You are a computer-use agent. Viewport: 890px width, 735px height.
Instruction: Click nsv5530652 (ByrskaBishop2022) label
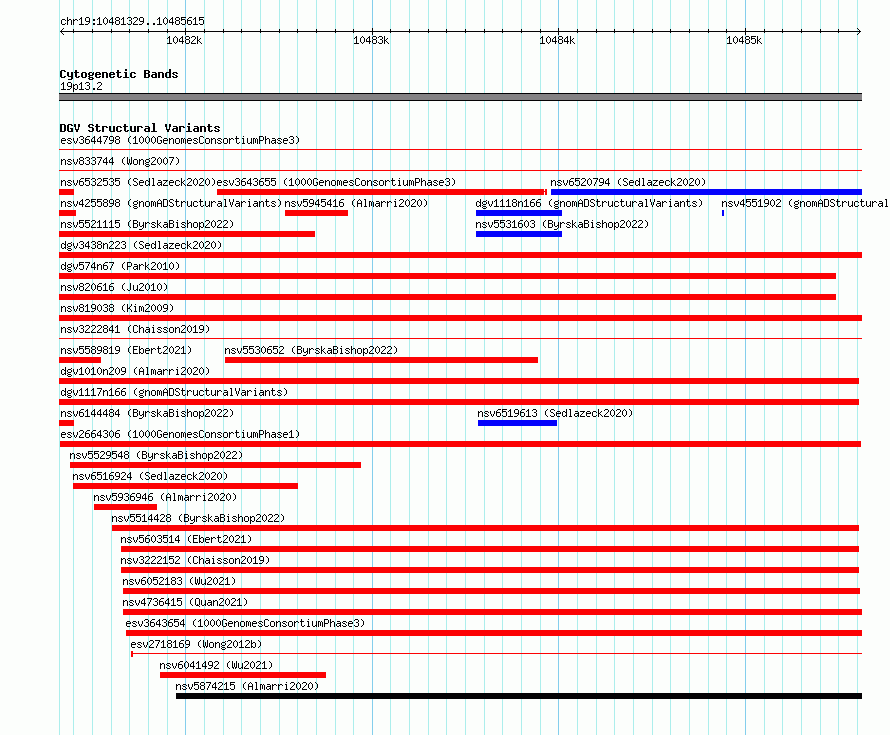(311, 350)
